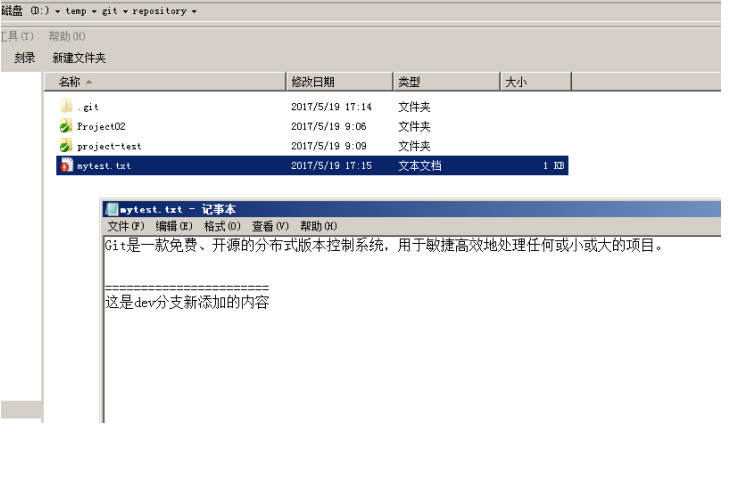The width and height of the screenshot is (733, 487).
Task: Click the Notepad title bar icon
Action: pyautogui.click(x=112, y=209)
